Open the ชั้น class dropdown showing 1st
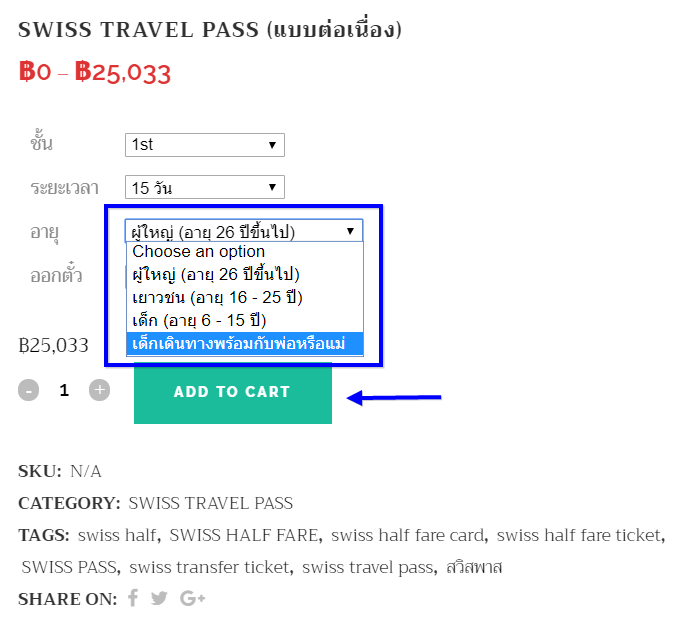688x632 pixels. tap(205, 145)
